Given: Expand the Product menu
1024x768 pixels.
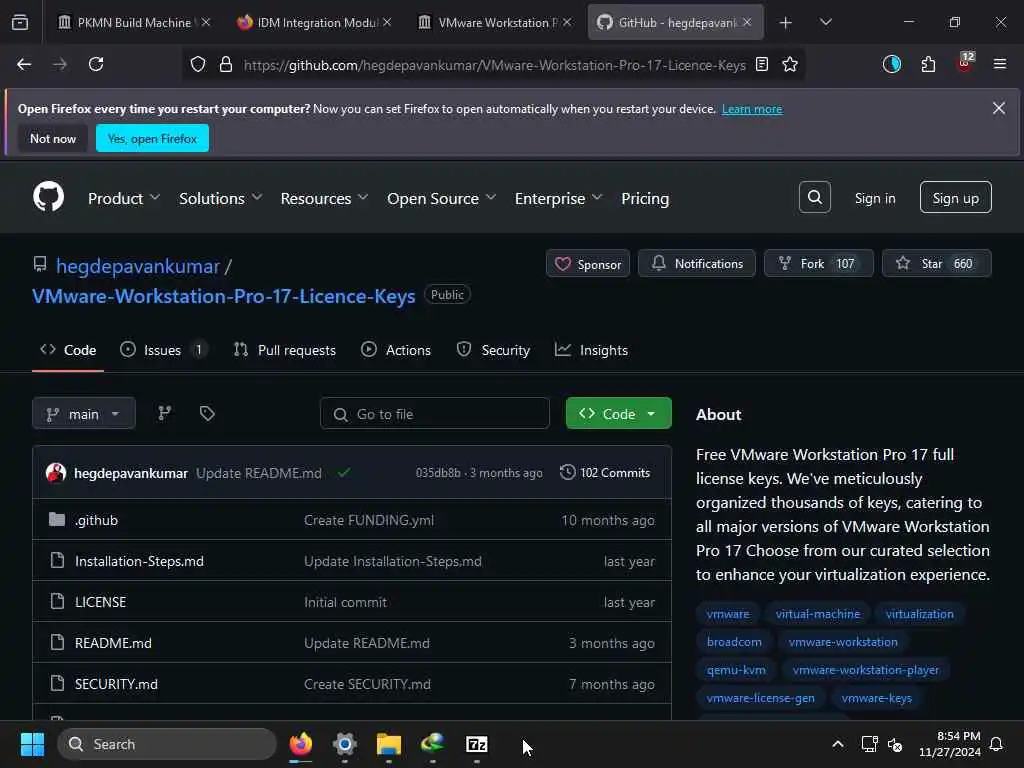Looking at the screenshot, I should coord(124,198).
